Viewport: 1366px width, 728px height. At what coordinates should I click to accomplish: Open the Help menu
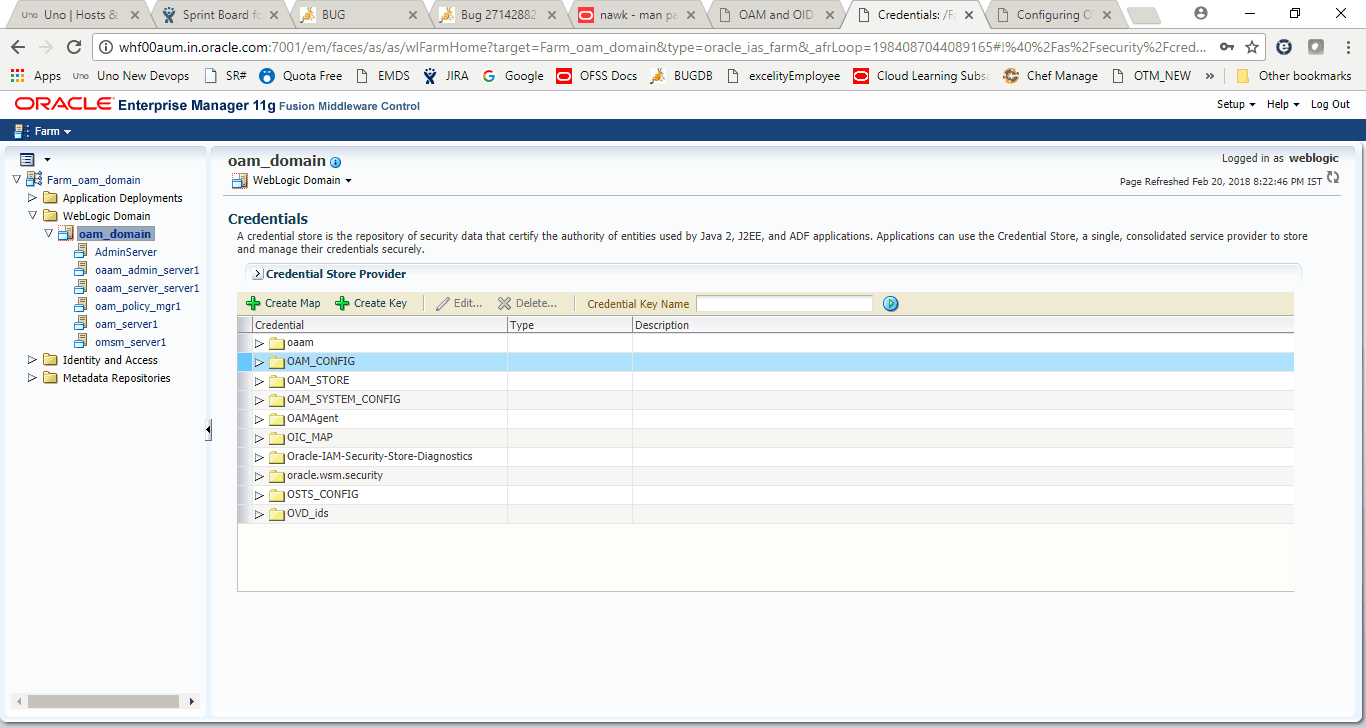pos(1282,104)
